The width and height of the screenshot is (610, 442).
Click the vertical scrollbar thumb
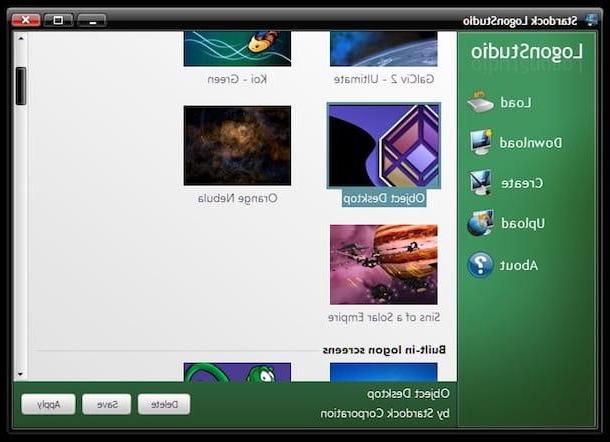pyautogui.click(x=21, y=86)
